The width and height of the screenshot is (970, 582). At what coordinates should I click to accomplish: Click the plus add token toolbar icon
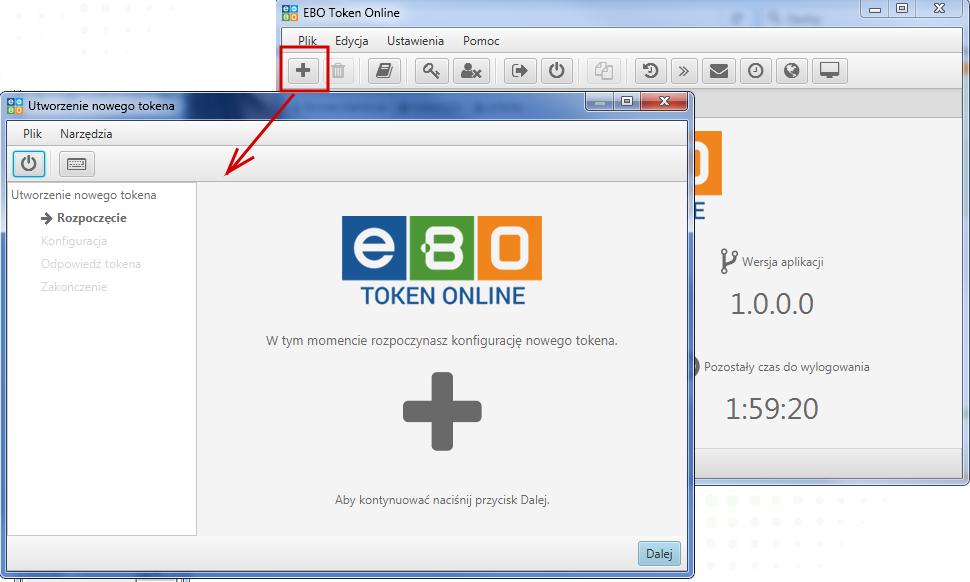303,71
